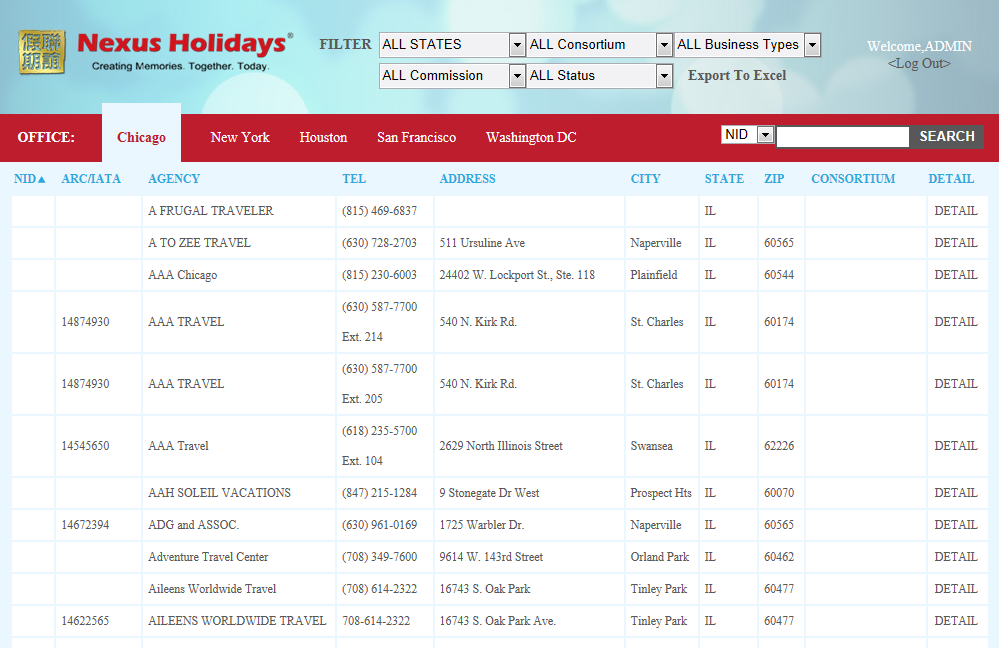Sort table by NID column header

click(29, 178)
